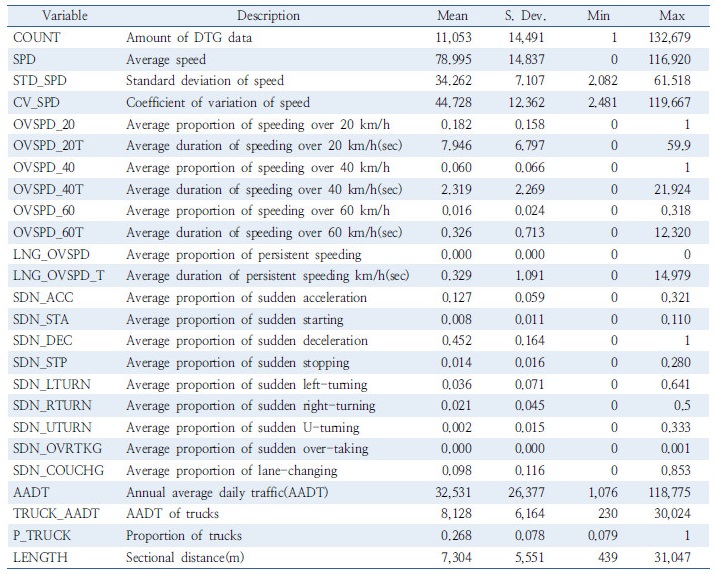Select the Mean column header
The height and width of the screenshot is (574, 715).
click(x=453, y=16)
